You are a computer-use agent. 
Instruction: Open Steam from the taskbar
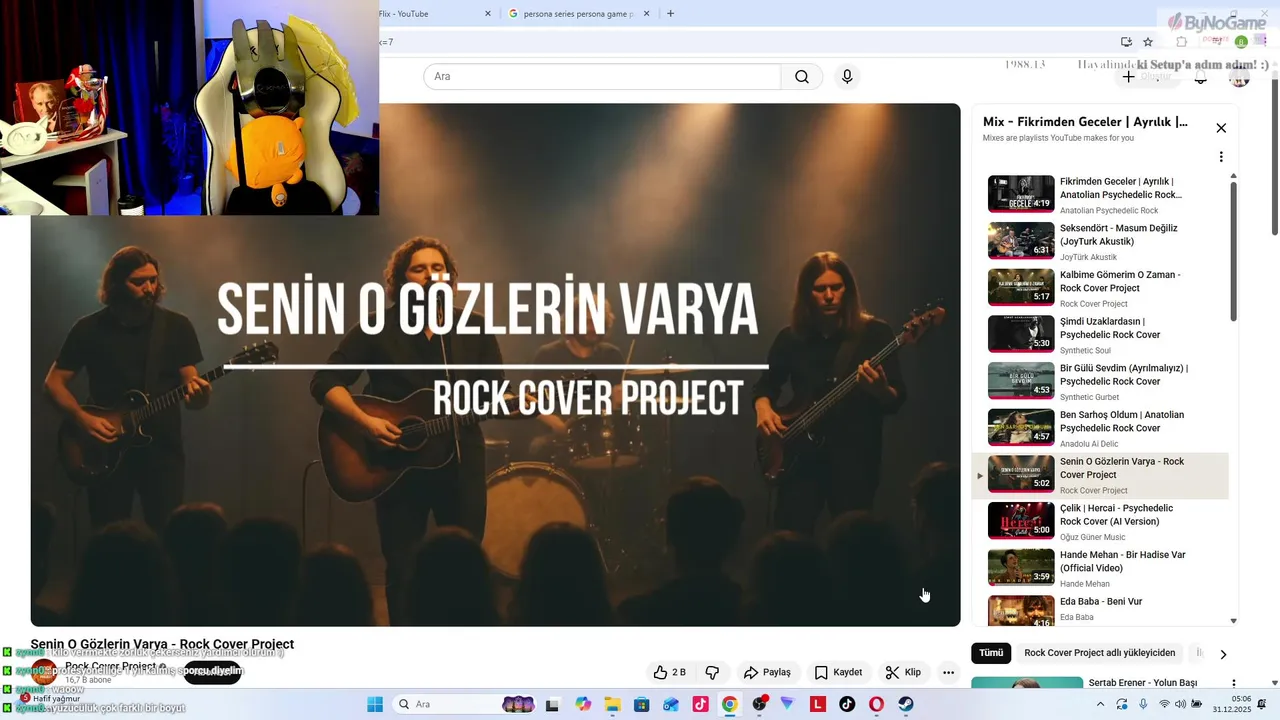click(906, 704)
